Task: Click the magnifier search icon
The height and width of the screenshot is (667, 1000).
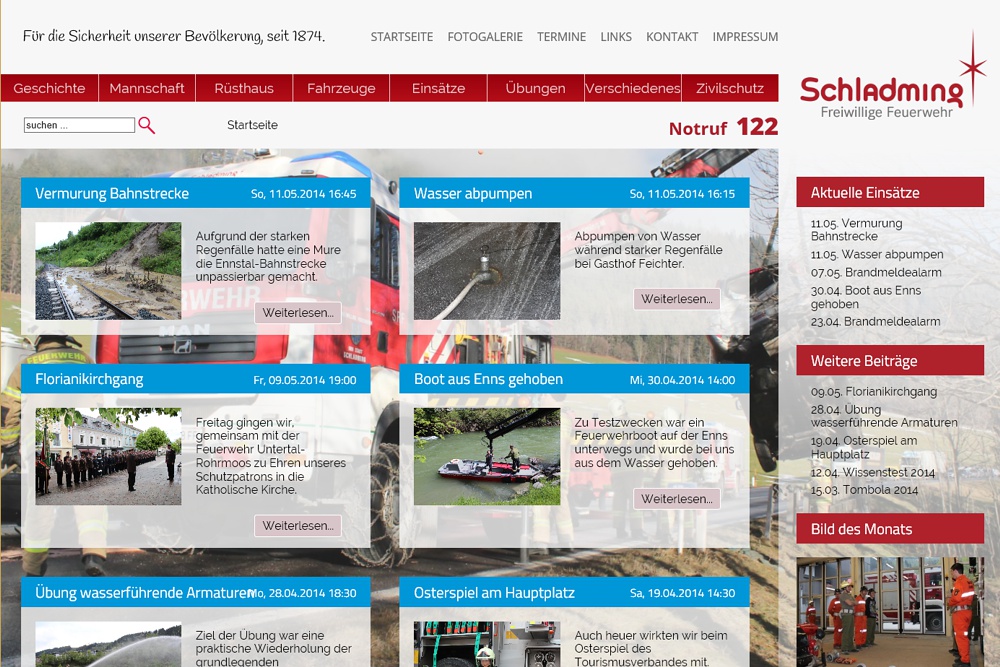Action: tap(147, 125)
